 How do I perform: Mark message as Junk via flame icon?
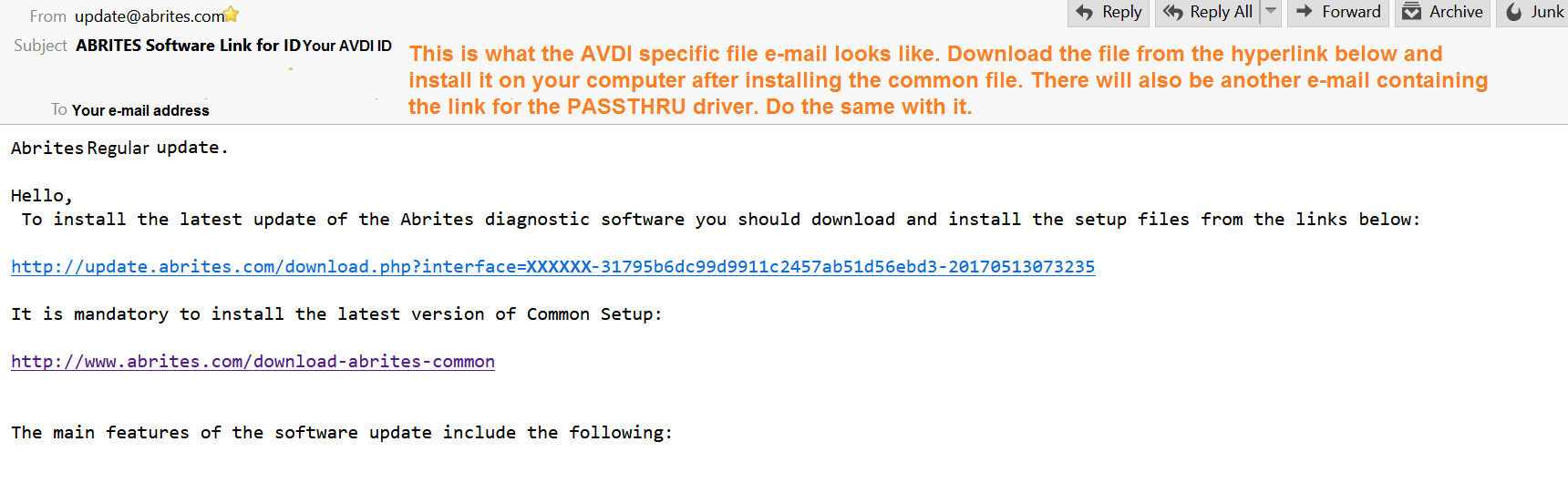[1514, 12]
